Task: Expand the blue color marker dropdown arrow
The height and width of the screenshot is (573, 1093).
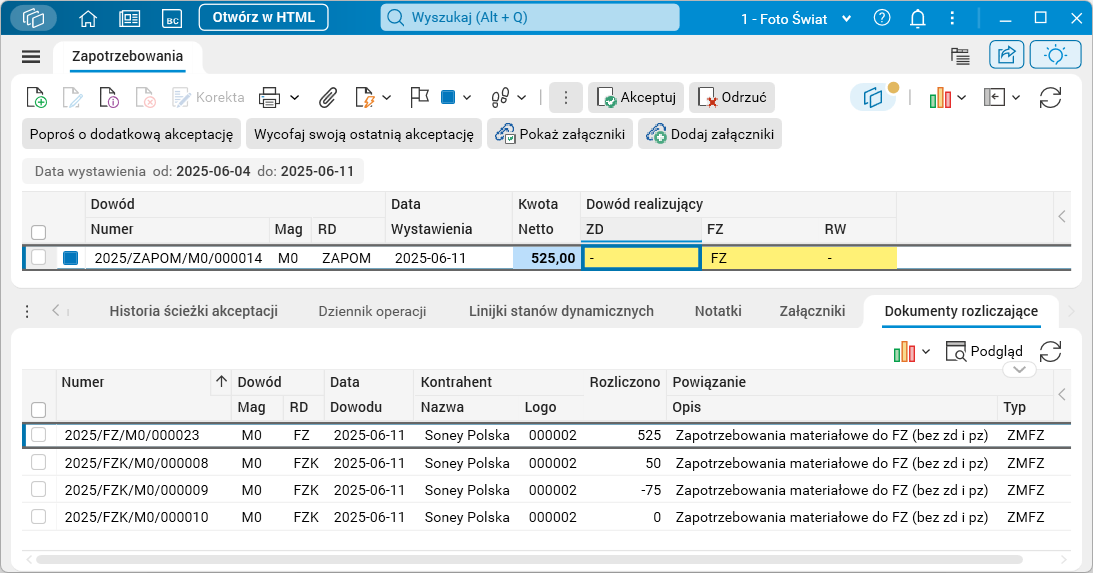Action: pos(467,98)
